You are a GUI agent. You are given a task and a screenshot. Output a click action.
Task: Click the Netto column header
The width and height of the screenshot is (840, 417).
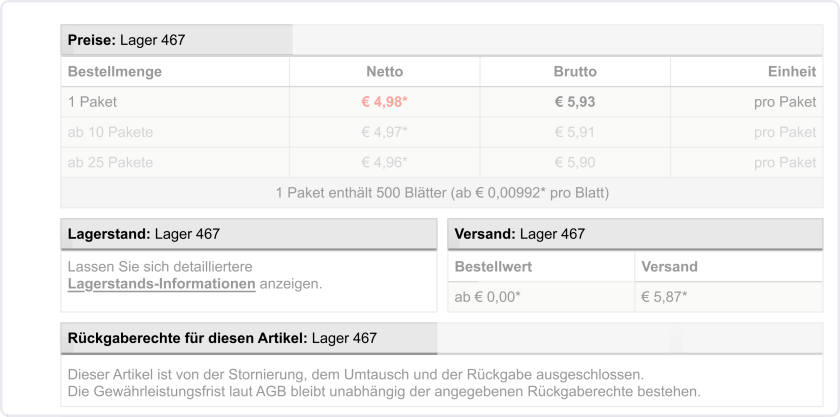click(x=384, y=72)
